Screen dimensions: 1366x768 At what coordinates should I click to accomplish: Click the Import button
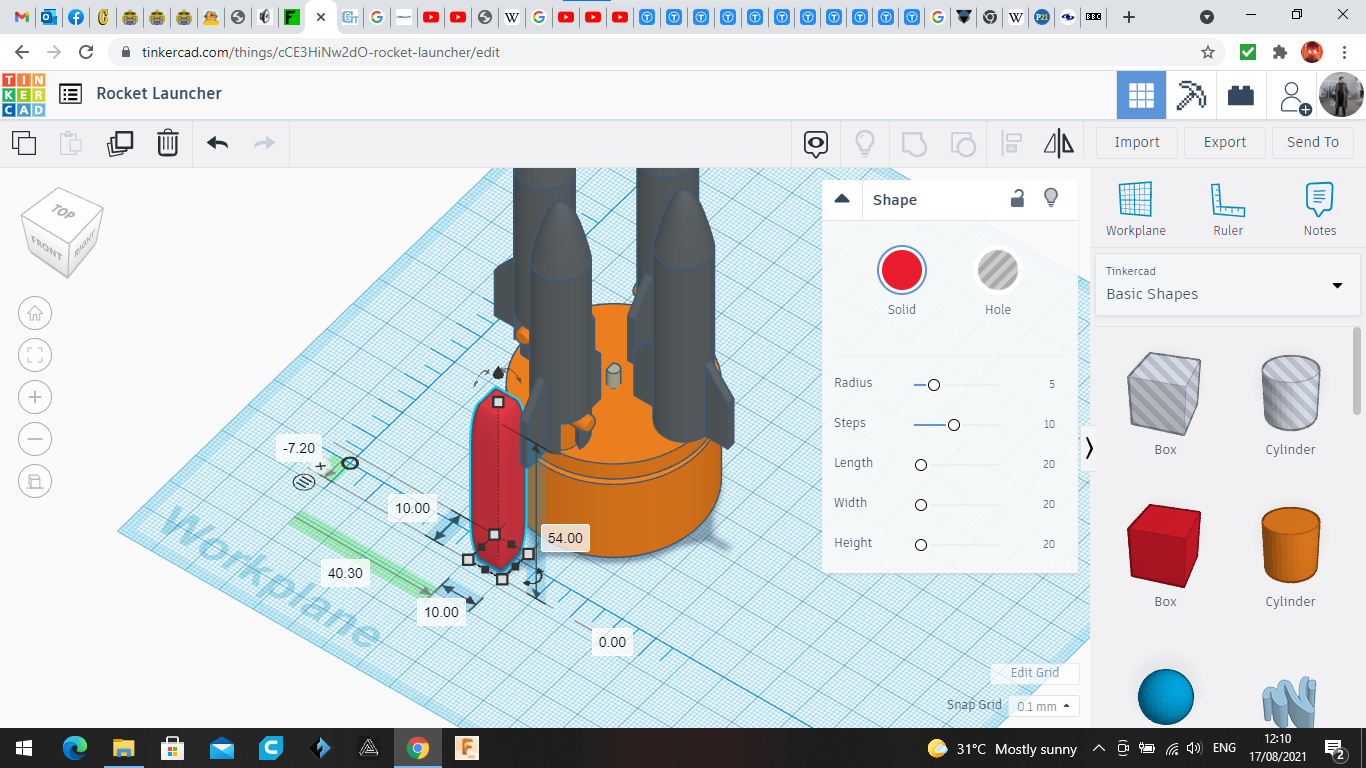[x=1136, y=142]
